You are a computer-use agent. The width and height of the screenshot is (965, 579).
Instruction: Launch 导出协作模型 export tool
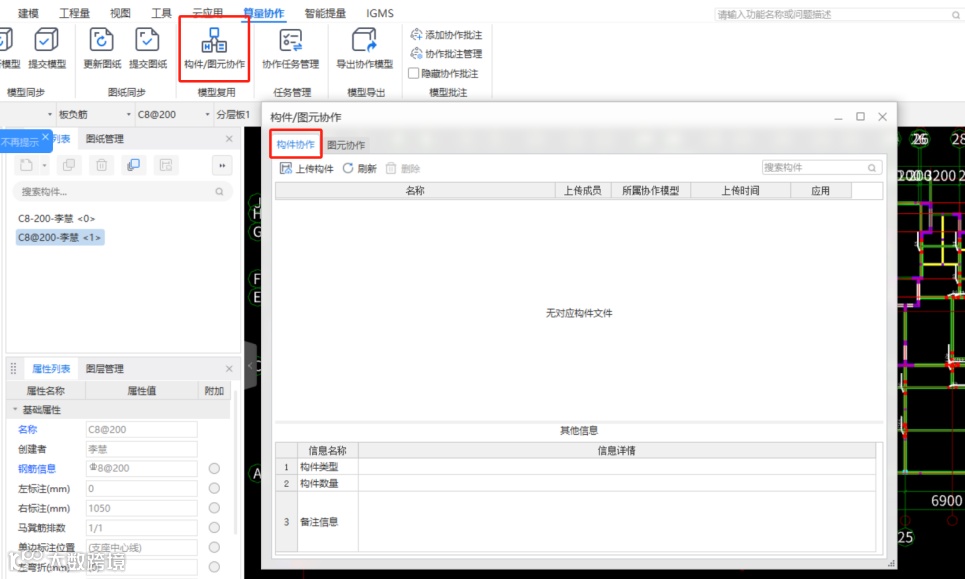pyautogui.click(x=364, y=48)
